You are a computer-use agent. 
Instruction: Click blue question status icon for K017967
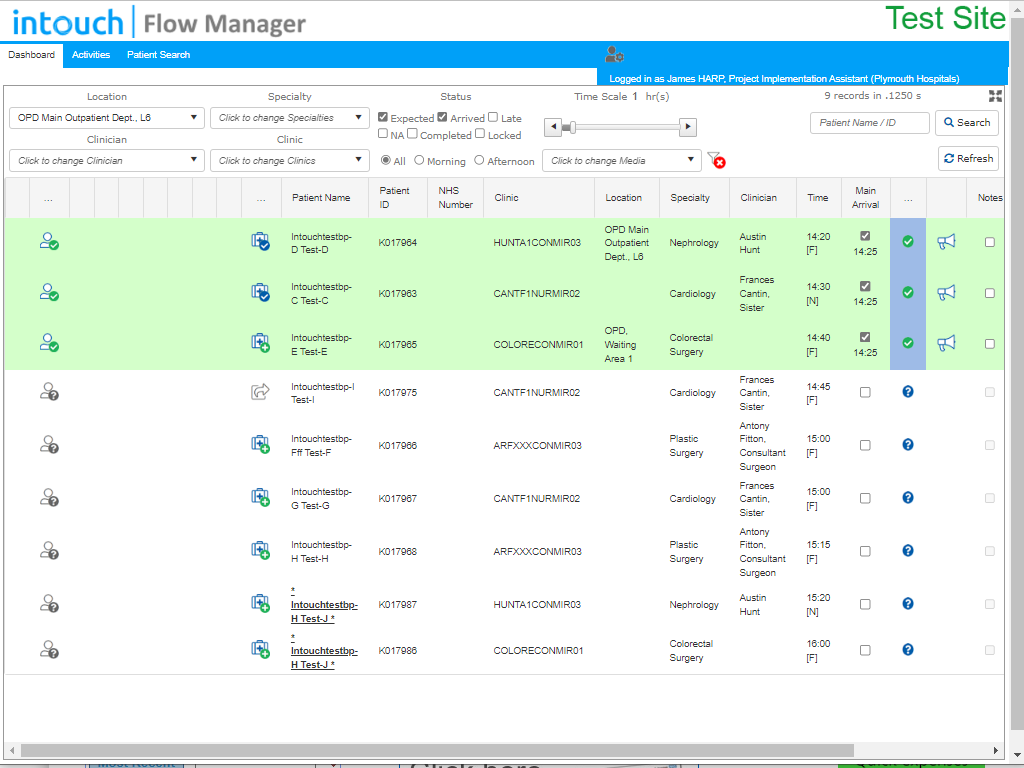click(908, 497)
